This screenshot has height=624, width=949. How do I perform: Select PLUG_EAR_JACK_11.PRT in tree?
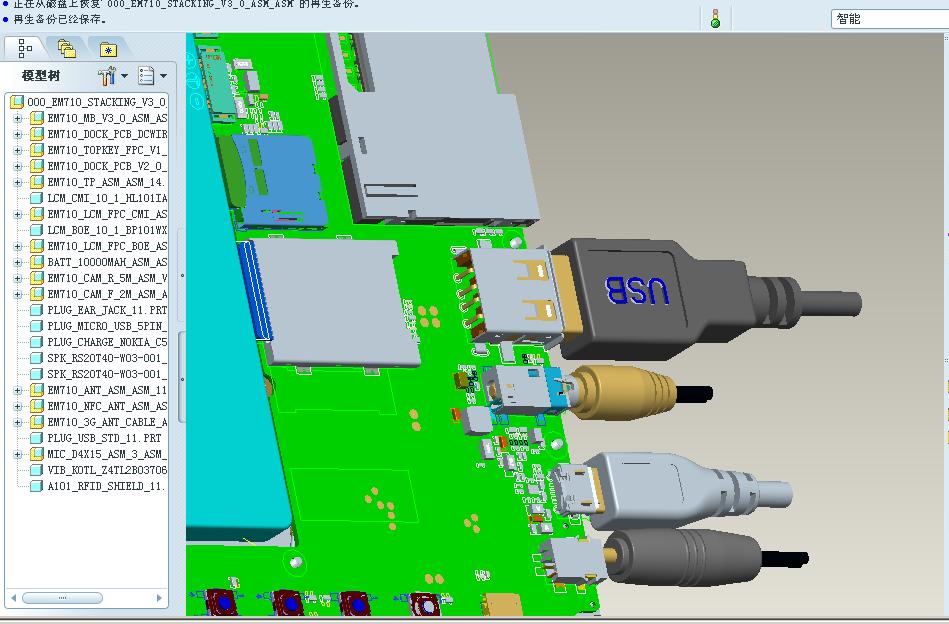(107, 310)
